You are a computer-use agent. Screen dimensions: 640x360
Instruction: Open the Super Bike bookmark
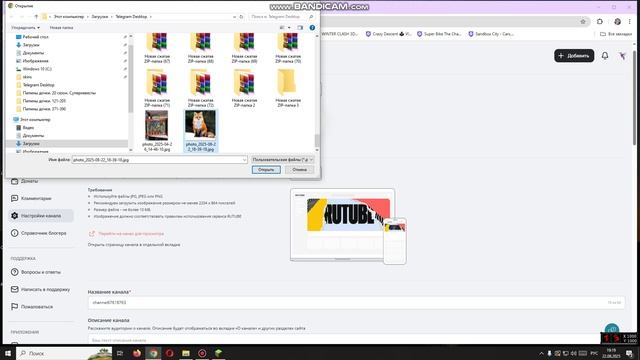point(439,34)
